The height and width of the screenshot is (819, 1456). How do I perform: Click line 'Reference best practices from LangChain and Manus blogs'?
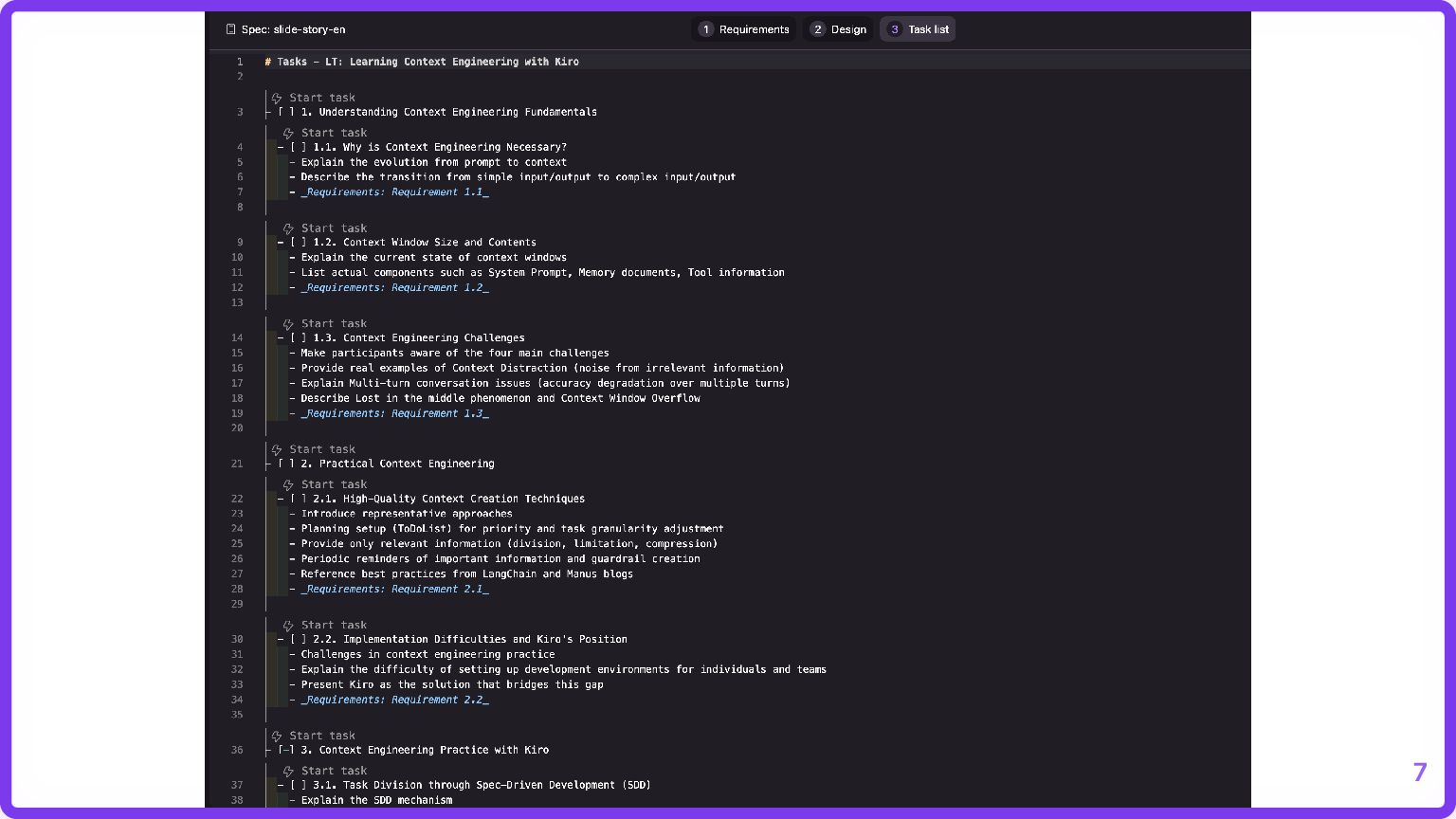467,574
